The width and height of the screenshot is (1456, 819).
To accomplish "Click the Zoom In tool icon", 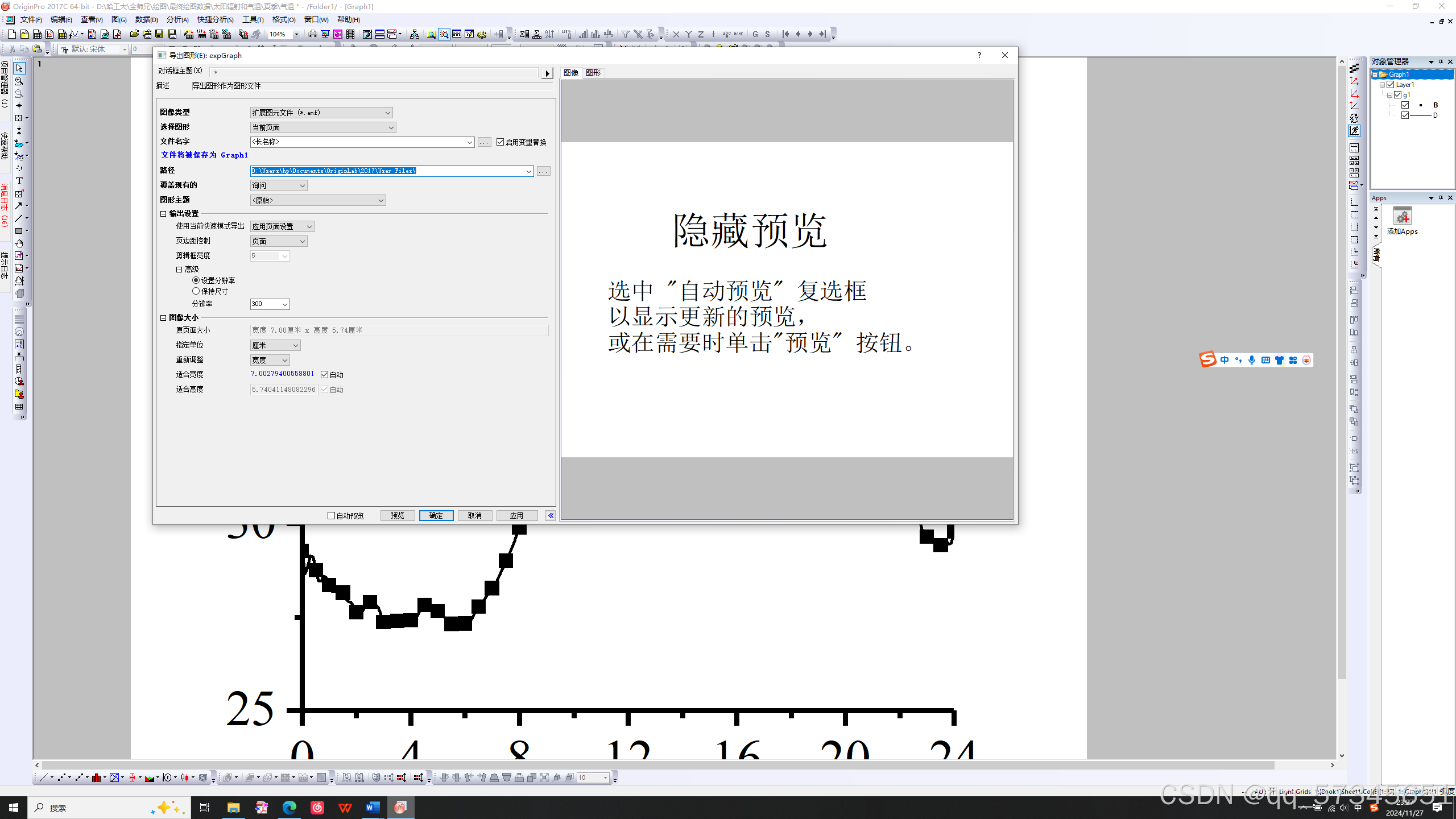I will point(19,81).
